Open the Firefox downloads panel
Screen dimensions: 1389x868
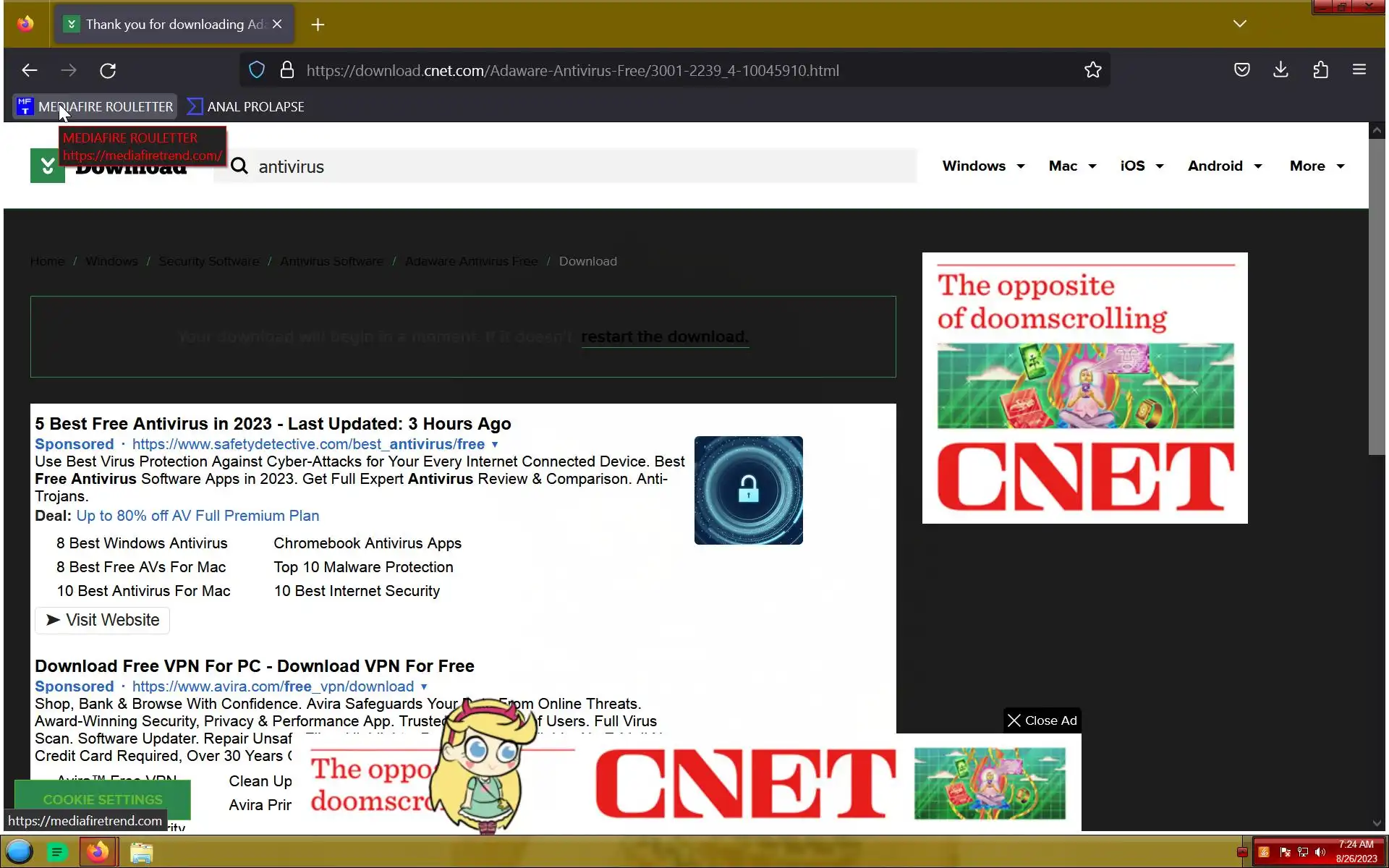pos(1280,70)
